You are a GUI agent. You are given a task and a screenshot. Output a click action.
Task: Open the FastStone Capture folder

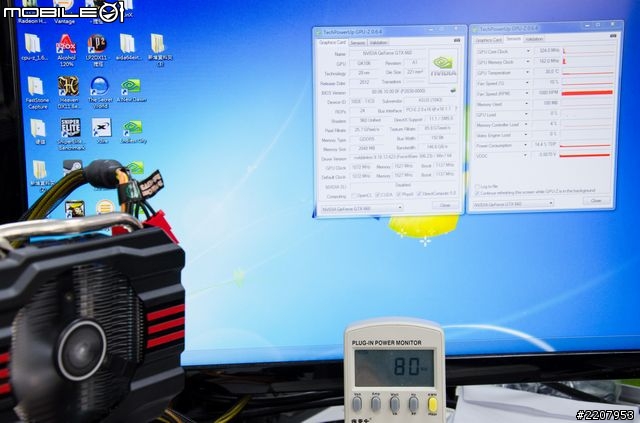point(37,93)
